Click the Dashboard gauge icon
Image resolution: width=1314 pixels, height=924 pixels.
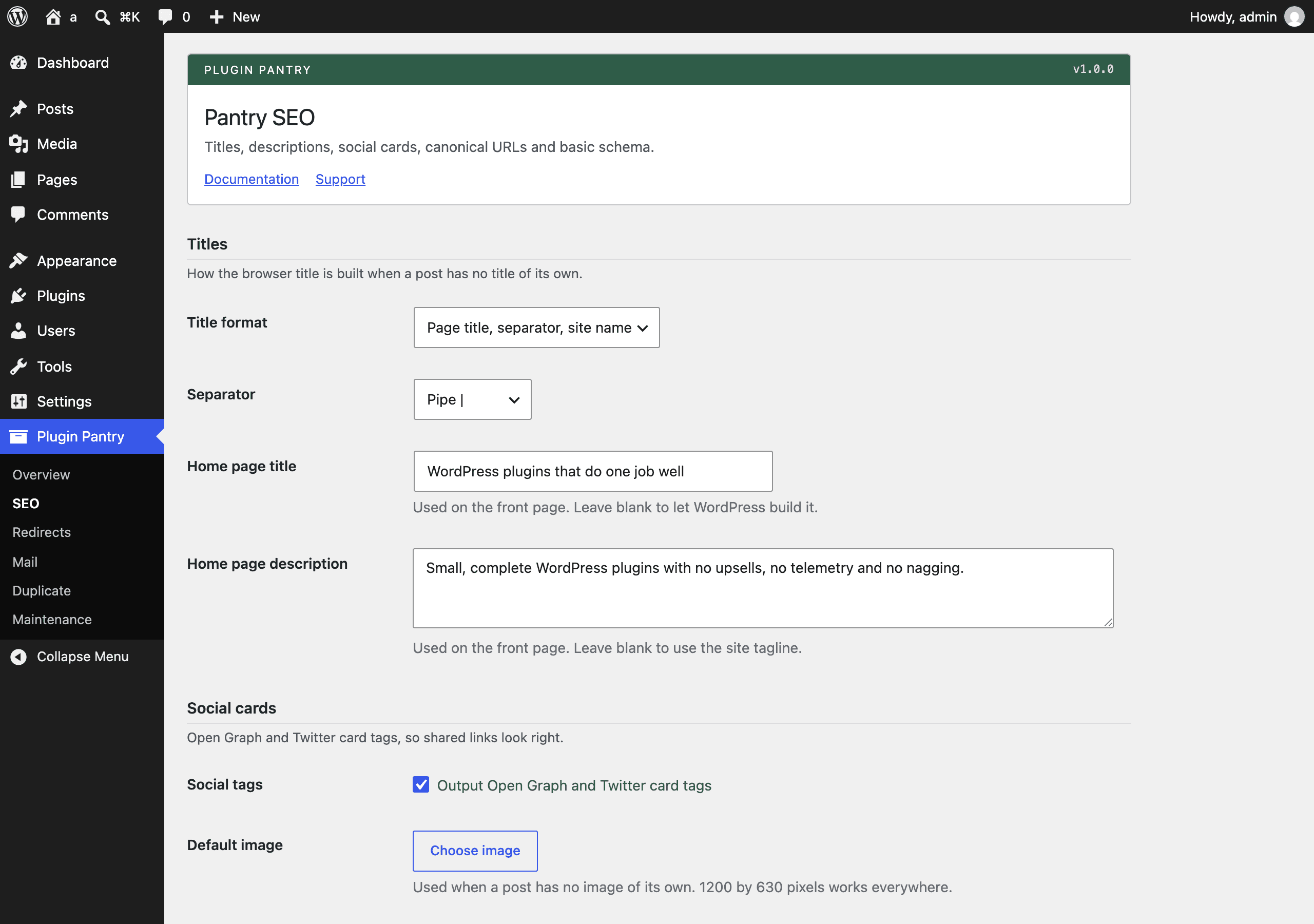pos(18,63)
